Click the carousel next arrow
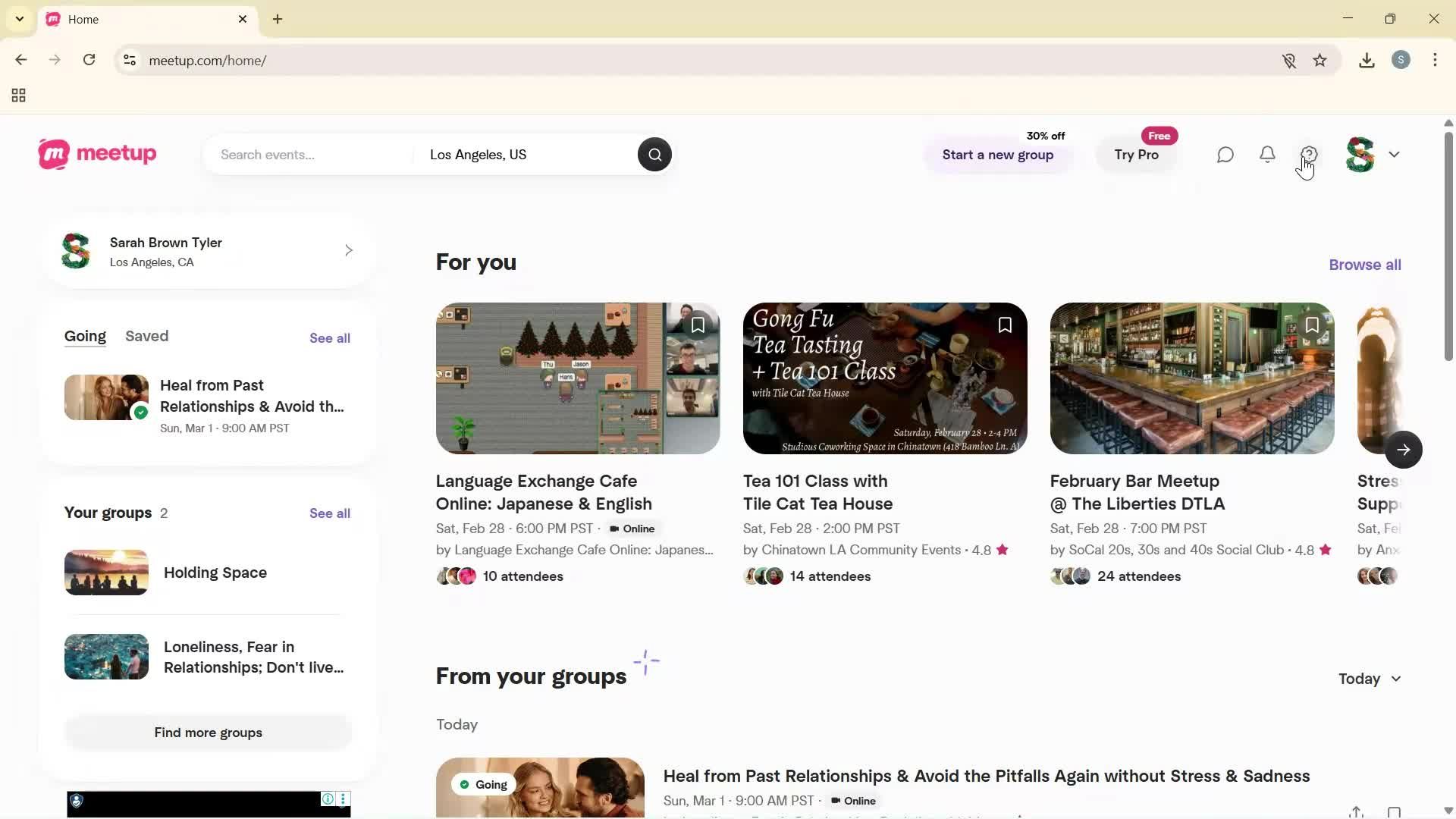The width and height of the screenshot is (1456, 819). 1404,450
